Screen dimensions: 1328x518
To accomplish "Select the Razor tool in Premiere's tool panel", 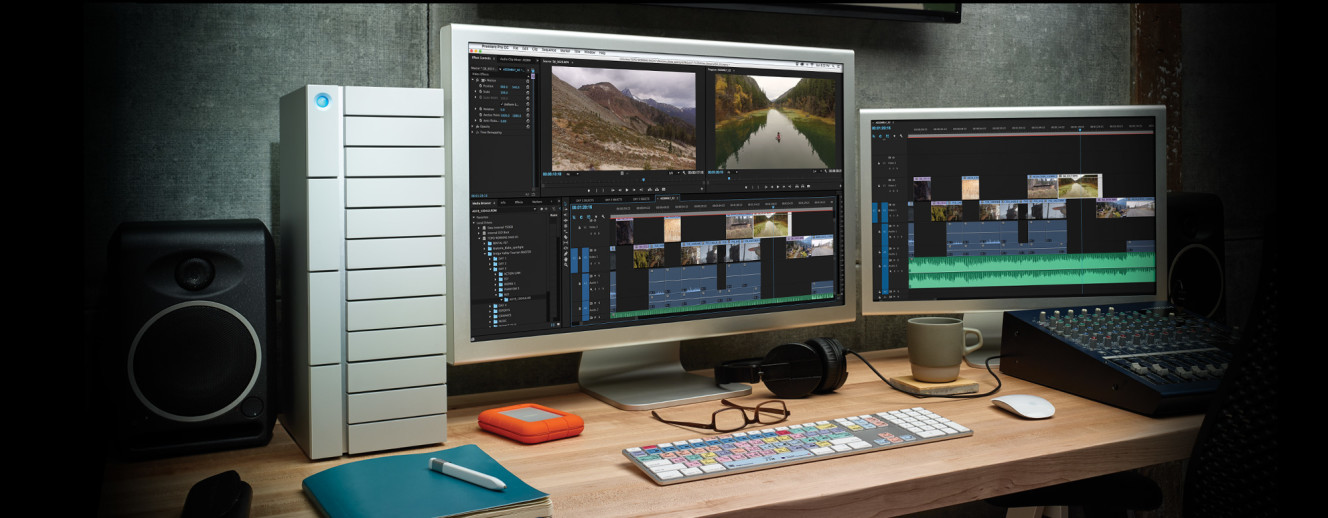I will 566,236.
